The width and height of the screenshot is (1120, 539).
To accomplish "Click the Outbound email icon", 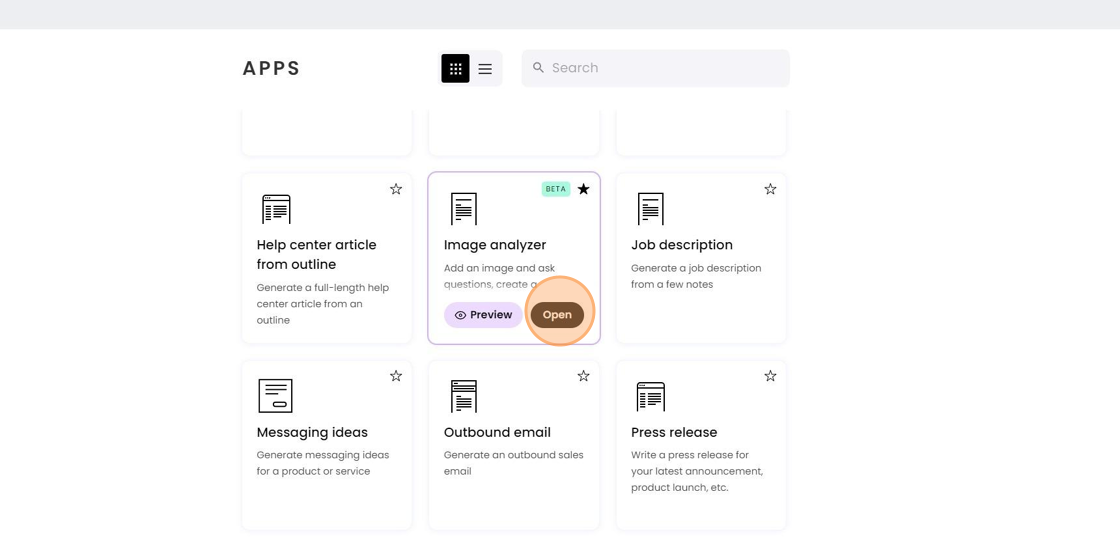I will (464, 396).
